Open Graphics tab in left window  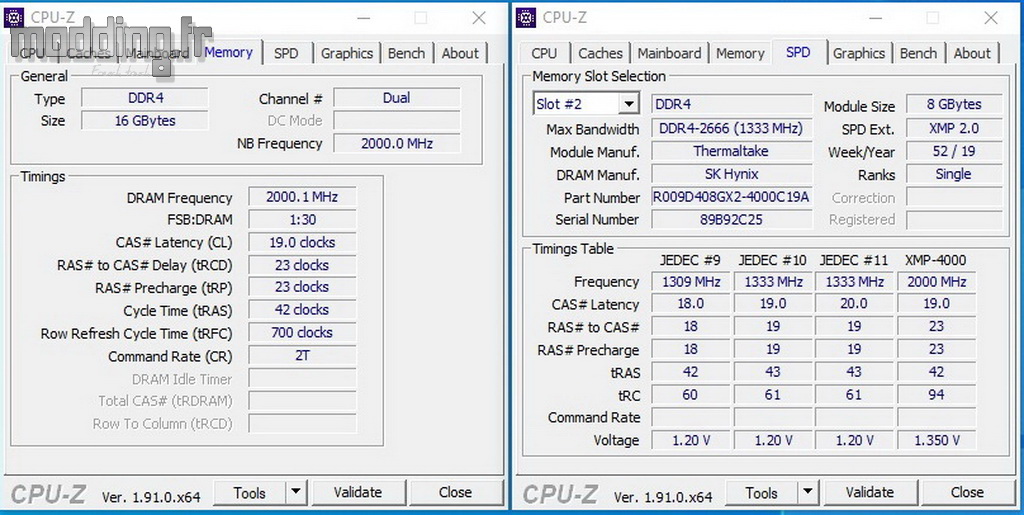point(347,54)
